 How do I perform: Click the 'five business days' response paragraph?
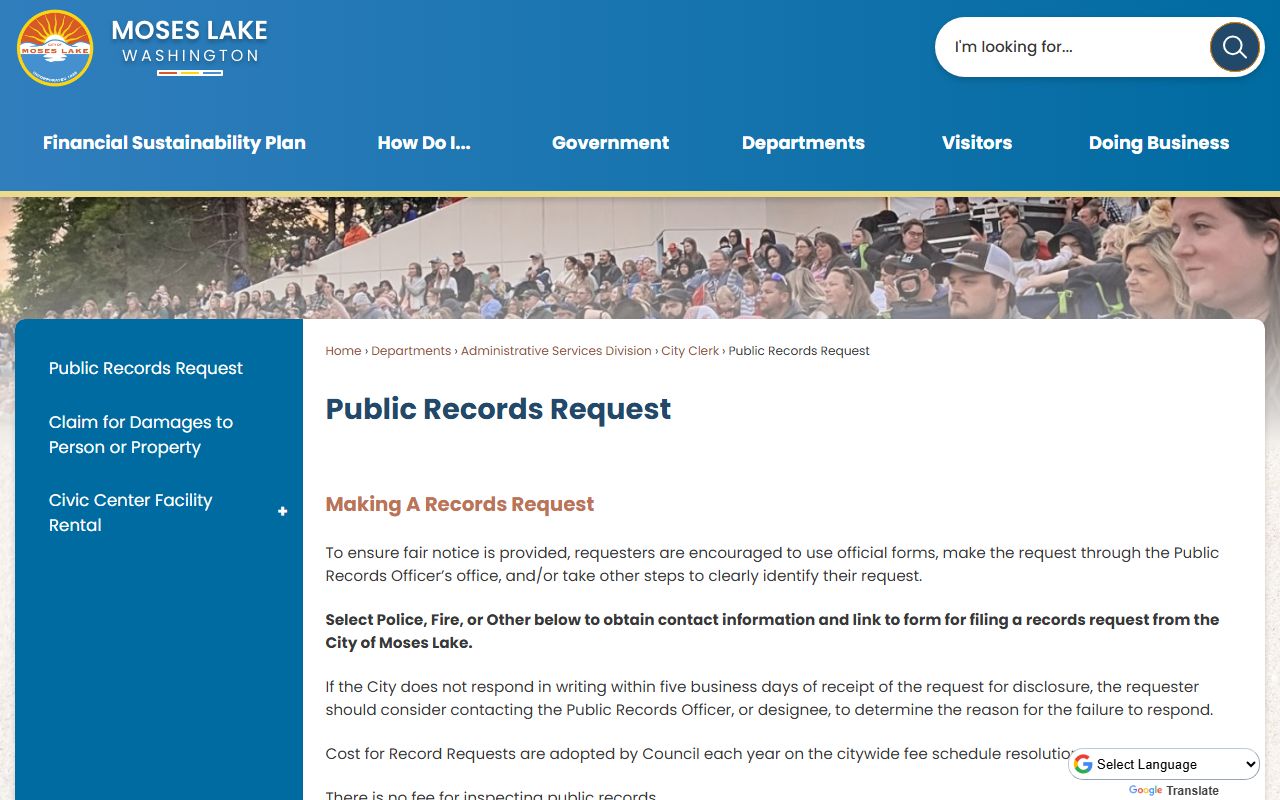(769, 698)
